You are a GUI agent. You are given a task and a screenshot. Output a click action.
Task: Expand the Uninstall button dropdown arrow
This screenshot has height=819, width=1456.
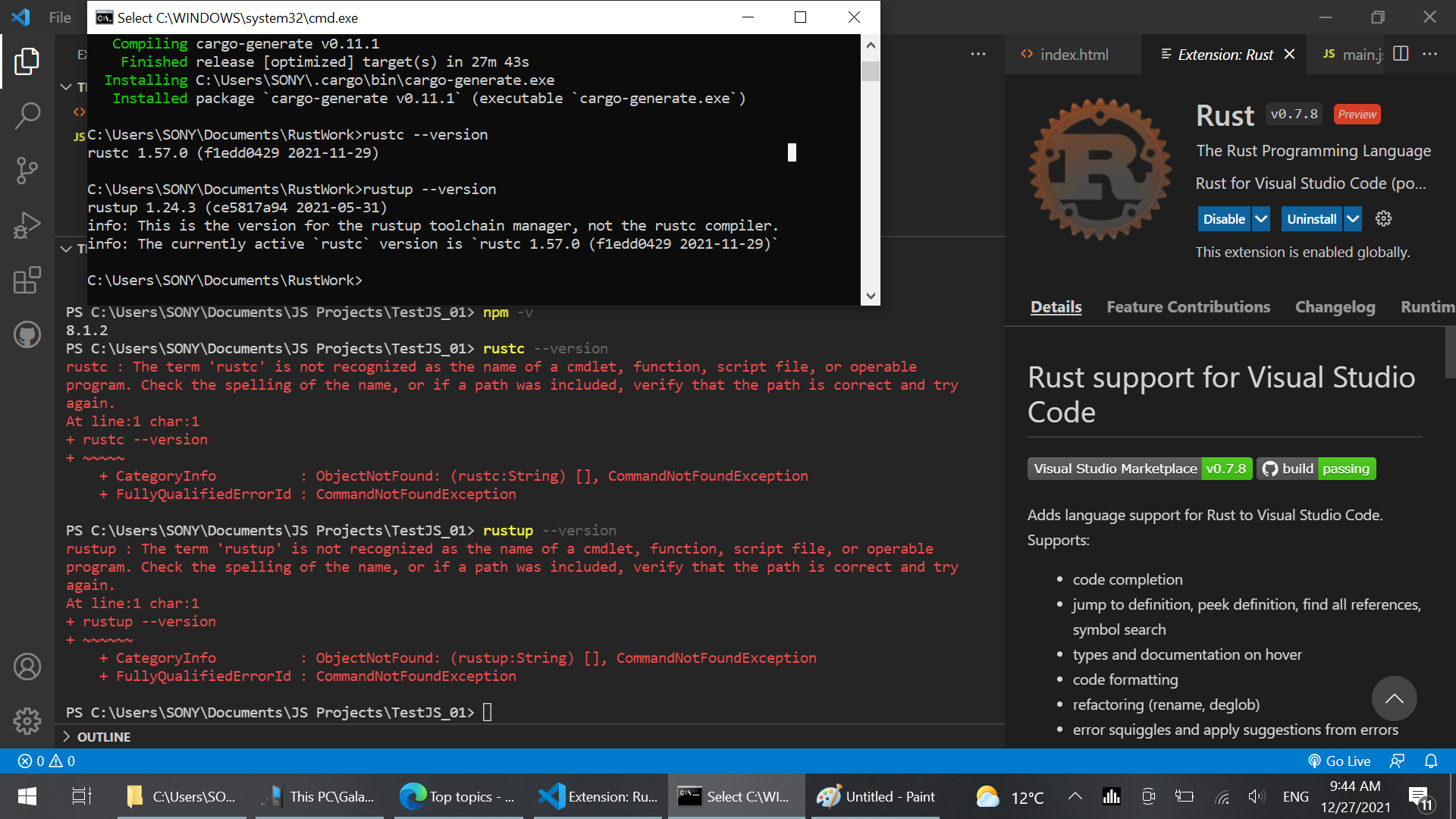point(1353,219)
